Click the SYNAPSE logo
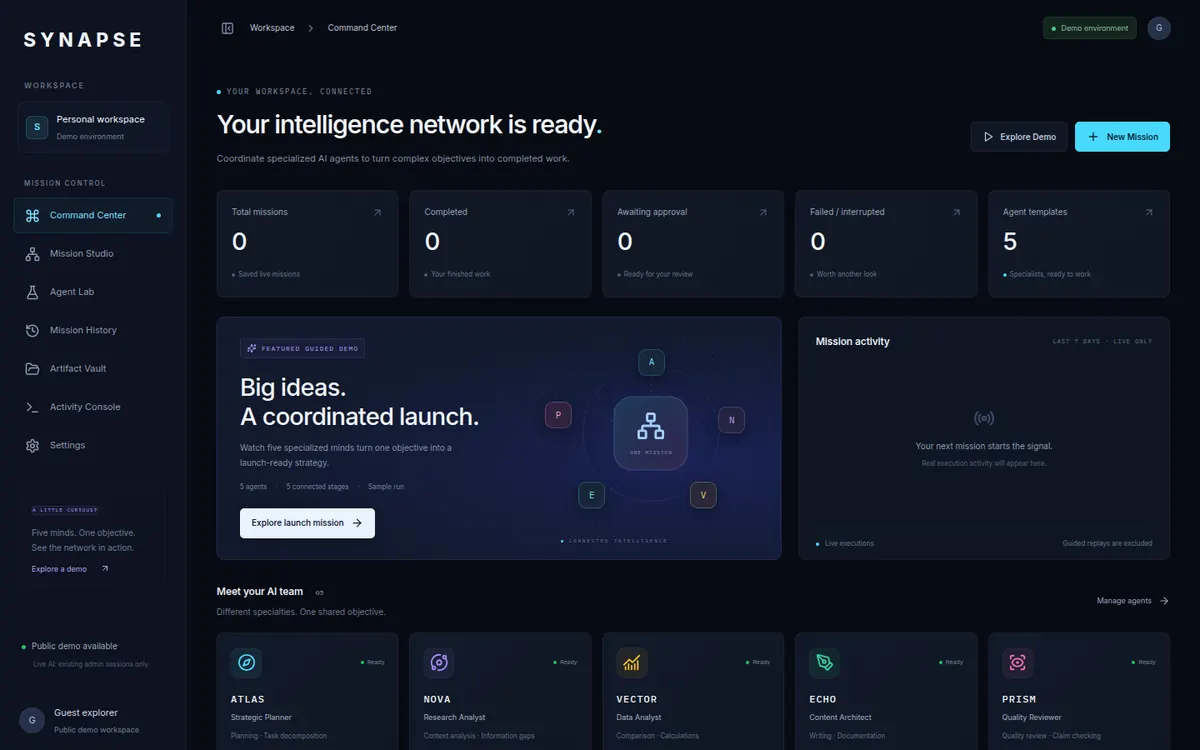 pyautogui.click(x=83, y=40)
